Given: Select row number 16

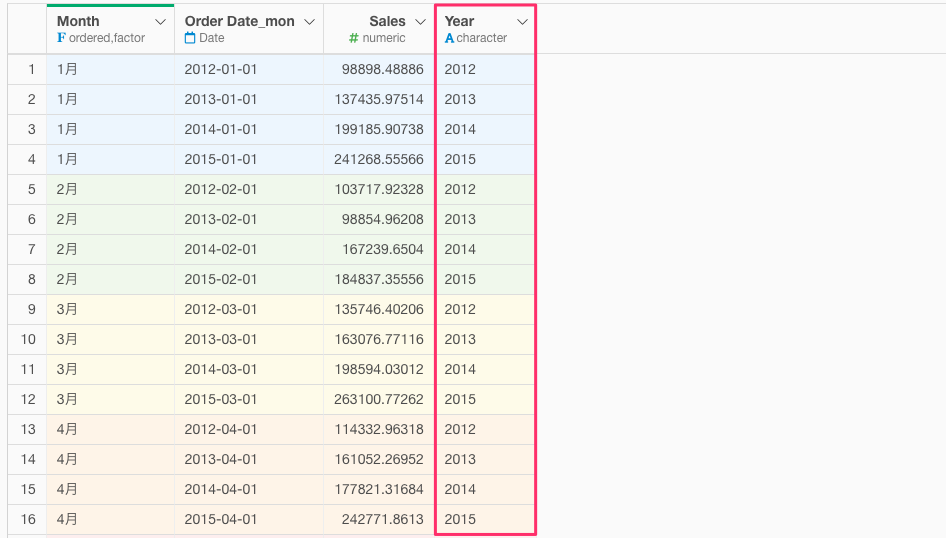Looking at the screenshot, I should coord(28,519).
